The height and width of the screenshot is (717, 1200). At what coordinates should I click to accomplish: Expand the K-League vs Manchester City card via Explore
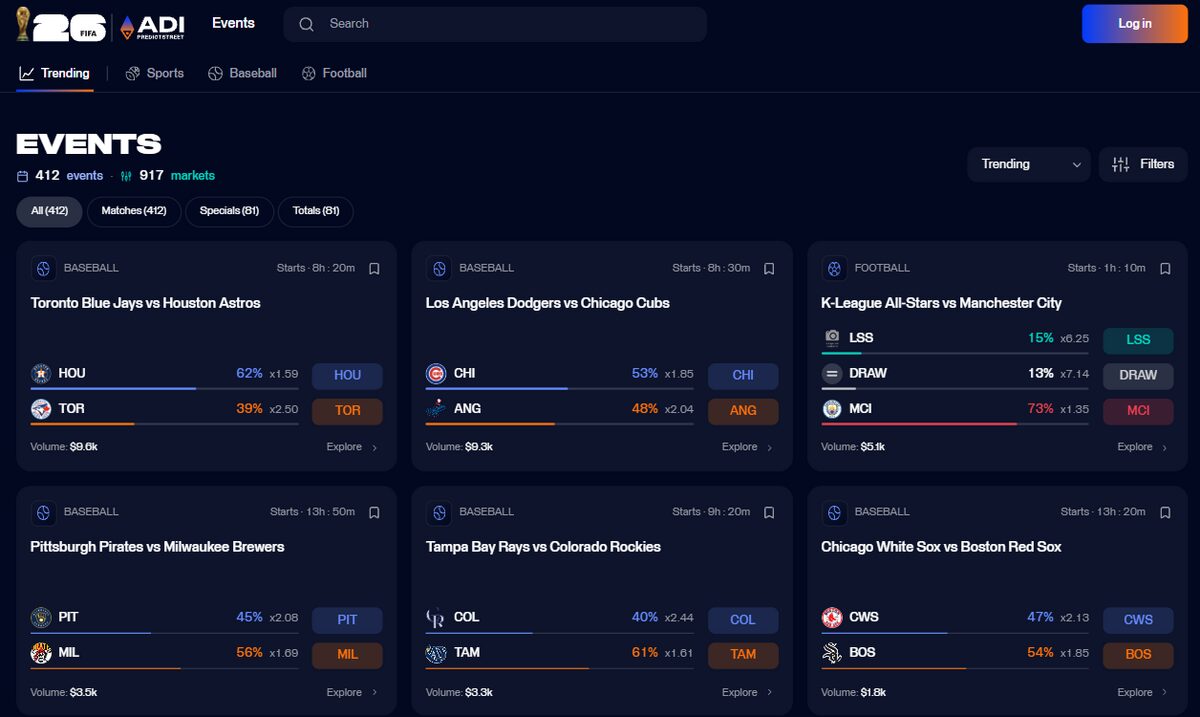pyautogui.click(x=1143, y=447)
